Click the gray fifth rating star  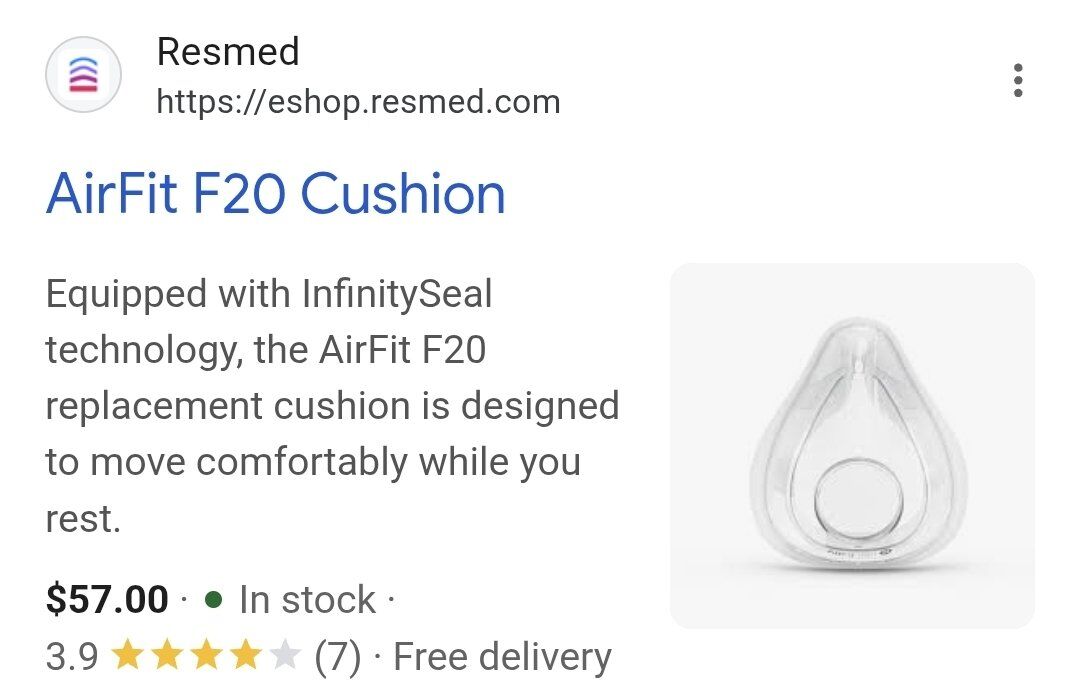tap(285, 657)
